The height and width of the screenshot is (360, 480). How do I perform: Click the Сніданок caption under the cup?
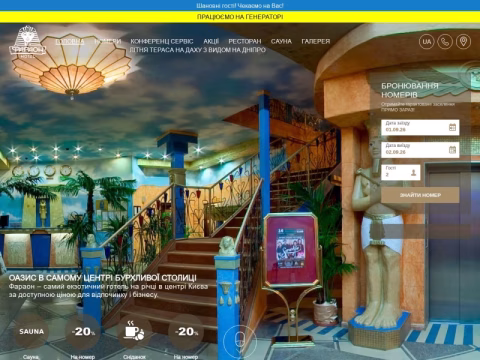tap(134, 357)
